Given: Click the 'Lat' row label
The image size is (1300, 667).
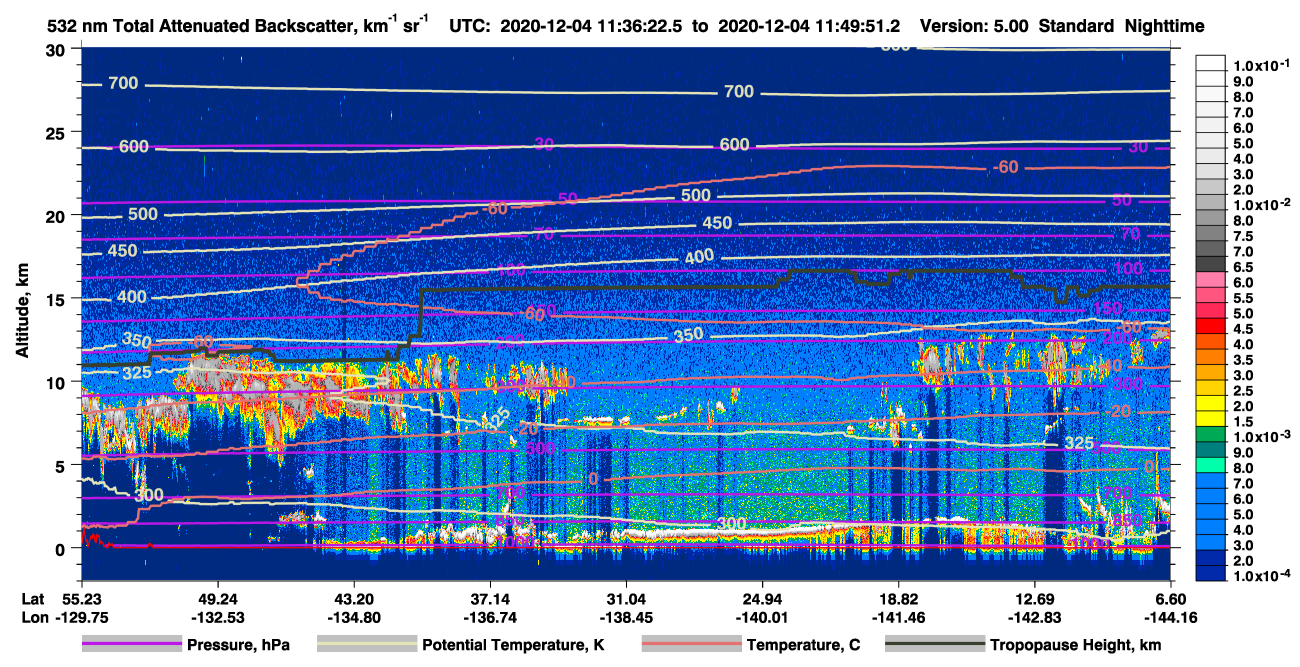Looking at the screenshot, I should [x=32, y=599].
